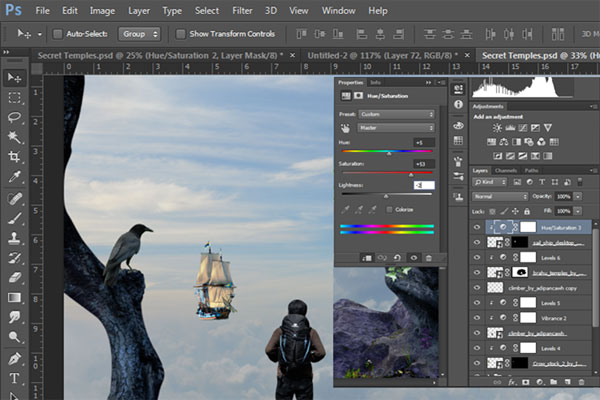Select the Rectangular Marquee tool

14,97
